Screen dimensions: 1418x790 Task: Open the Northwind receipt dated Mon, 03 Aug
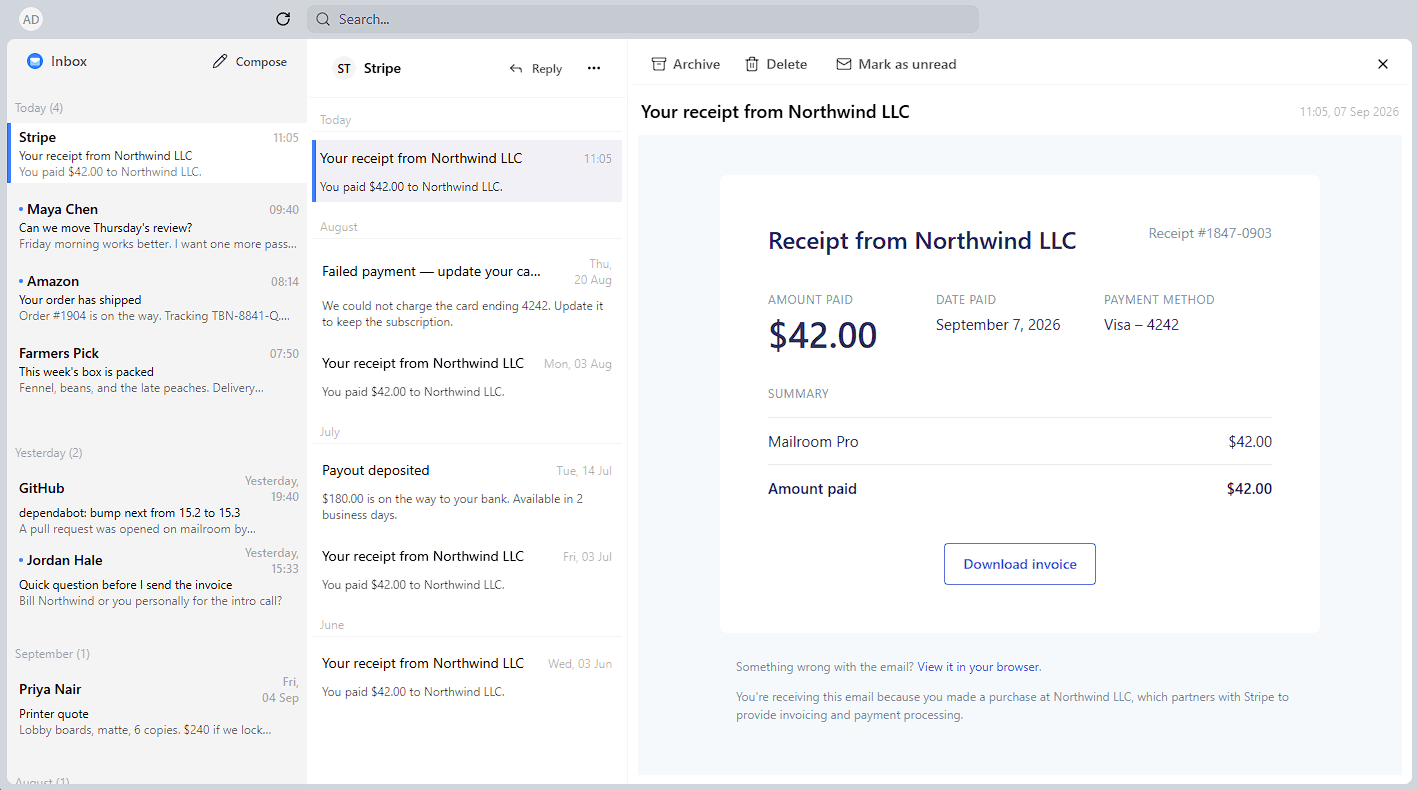[x=467, y=376]
